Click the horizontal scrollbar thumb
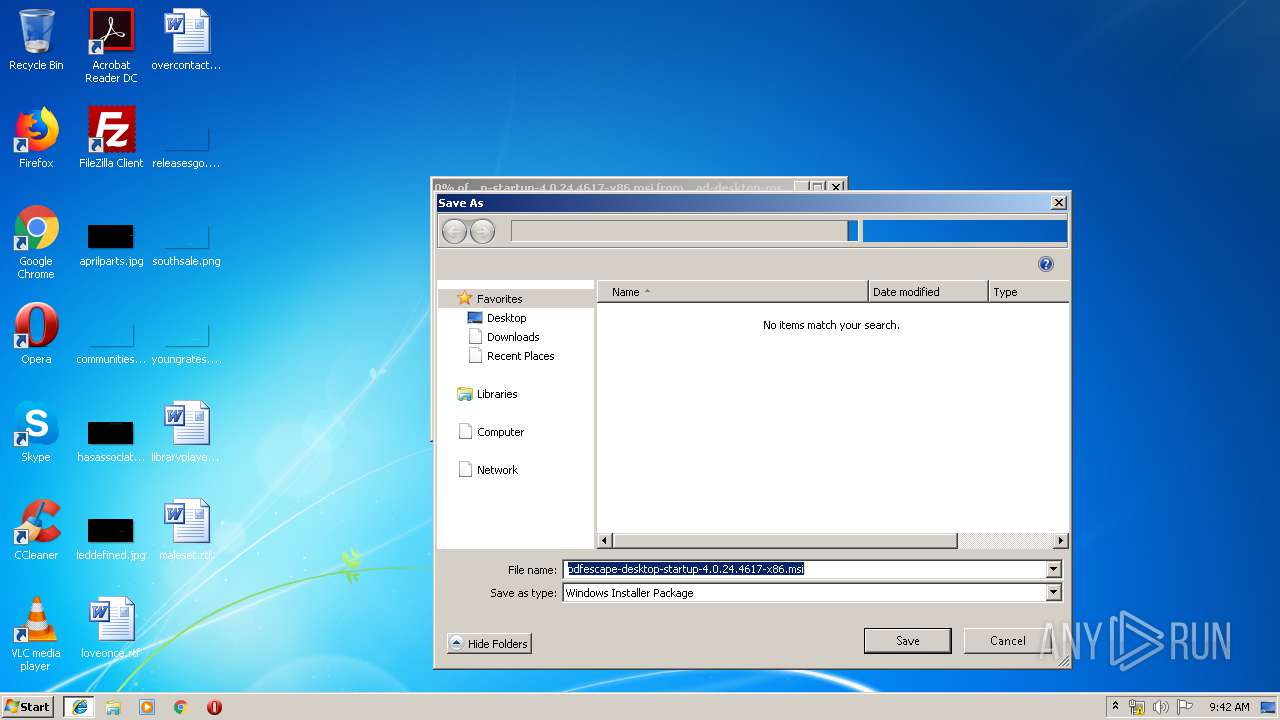The height and width of the screenshot is (720, 1280). tap(784, 541)
